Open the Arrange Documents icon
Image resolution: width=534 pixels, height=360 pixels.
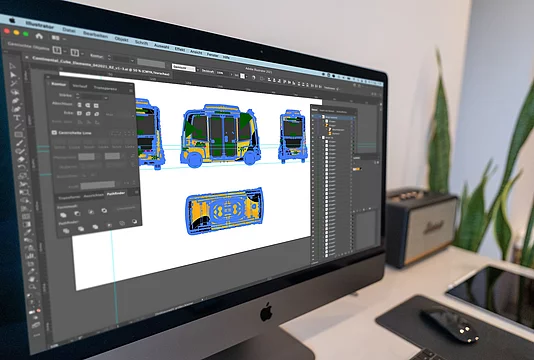click(56, 38)
